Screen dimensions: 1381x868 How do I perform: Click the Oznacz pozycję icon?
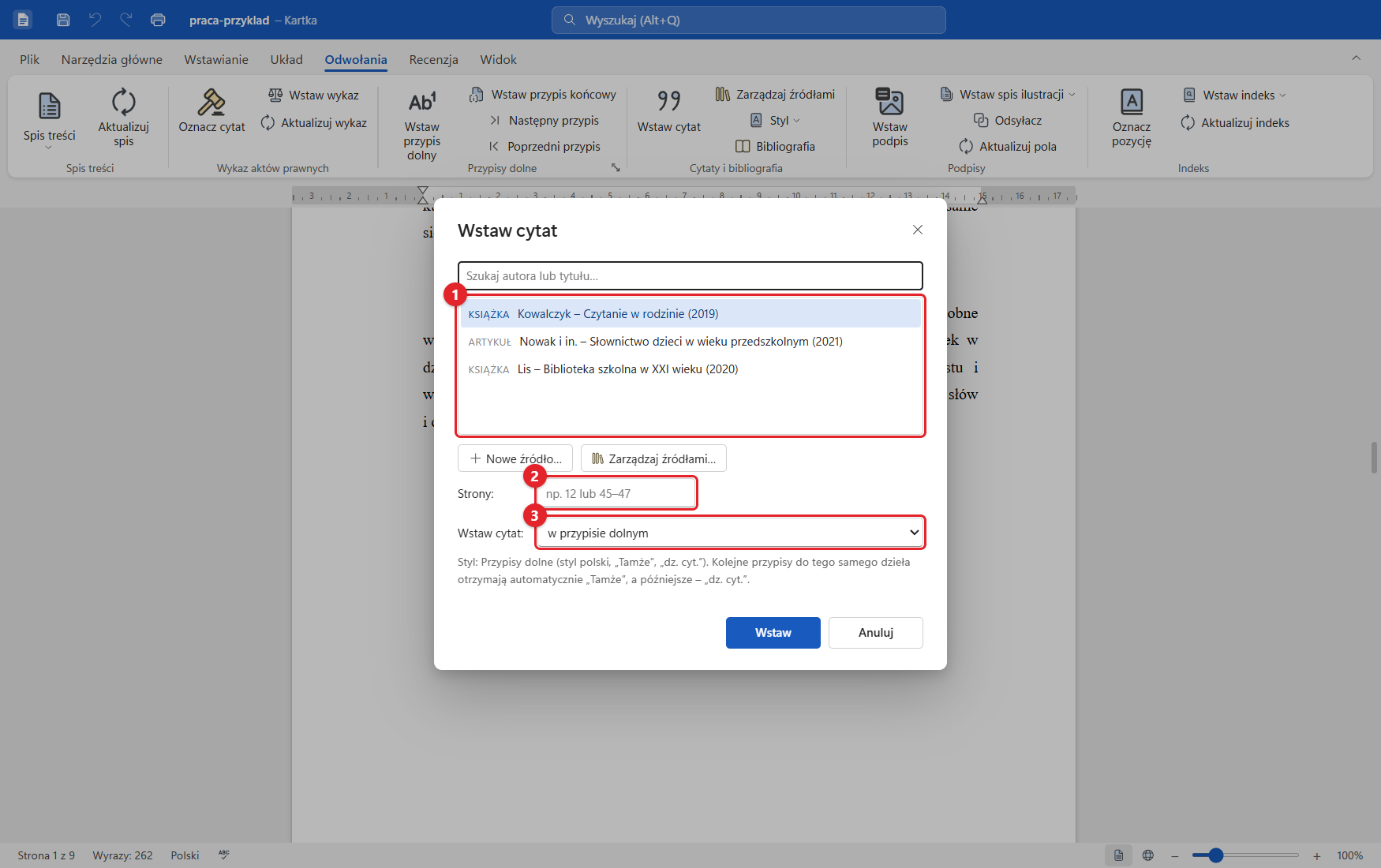(x=1132, y=102)
